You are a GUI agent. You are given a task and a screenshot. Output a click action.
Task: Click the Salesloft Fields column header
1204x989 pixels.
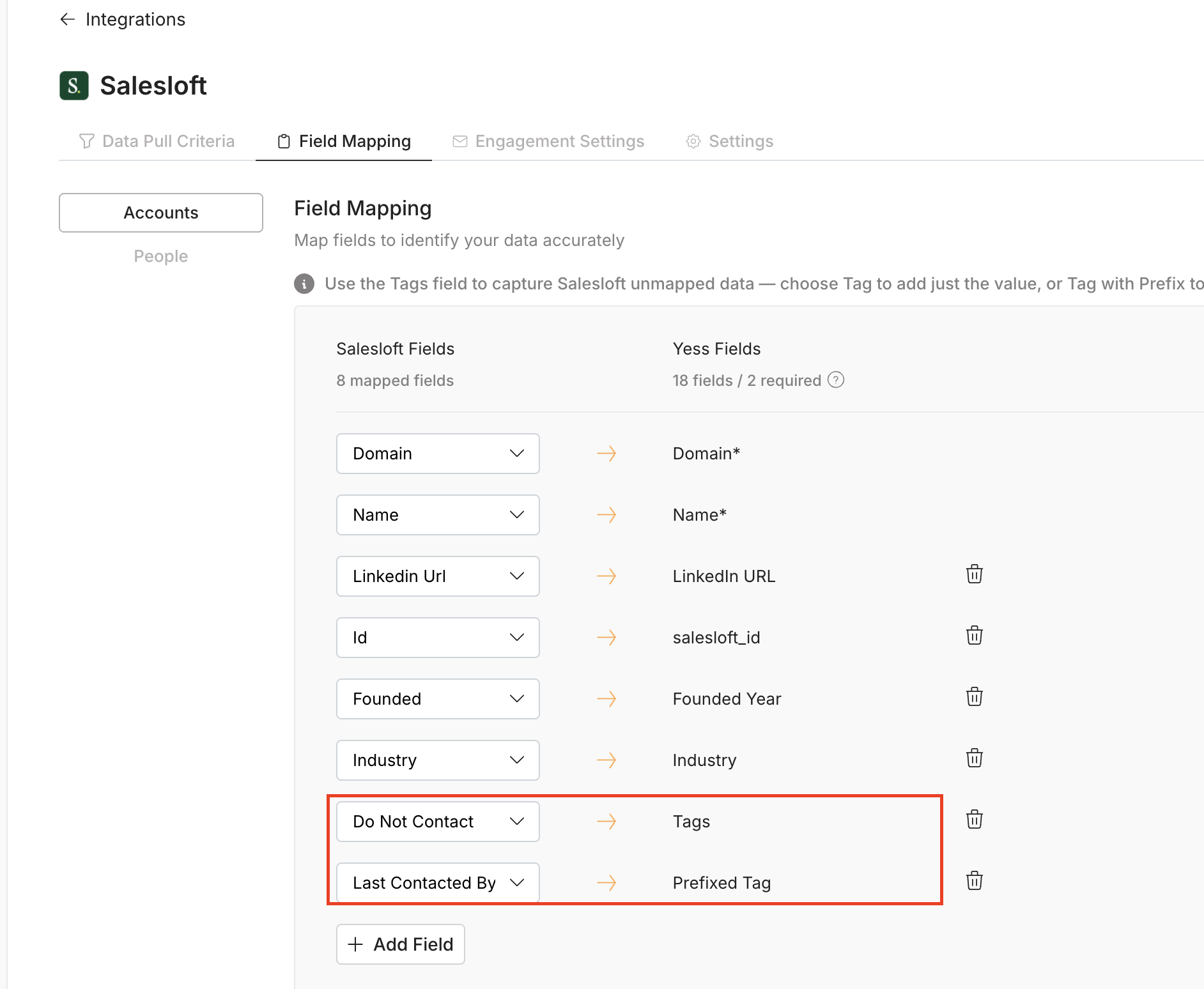pyautogui.click(x=396, y=349)
